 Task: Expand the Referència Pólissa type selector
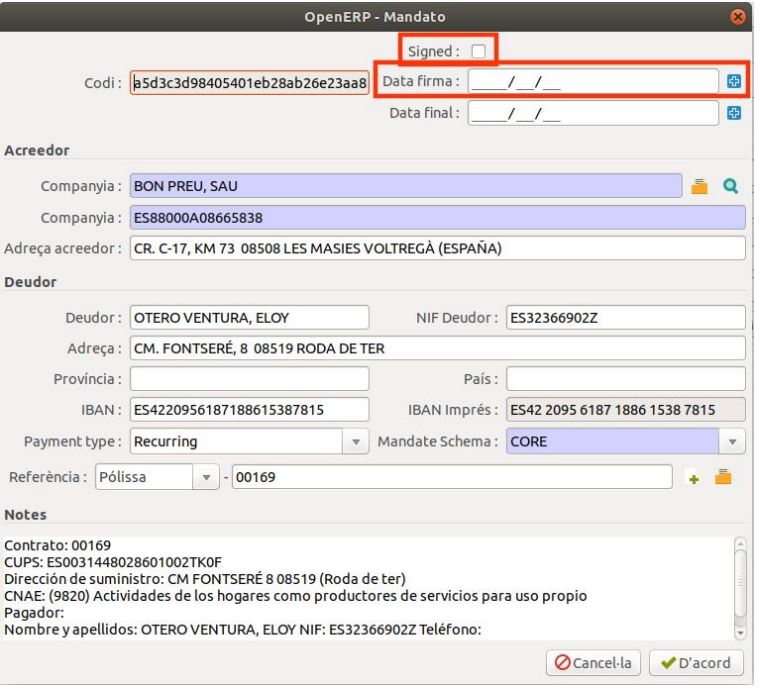tap(205, 479)
